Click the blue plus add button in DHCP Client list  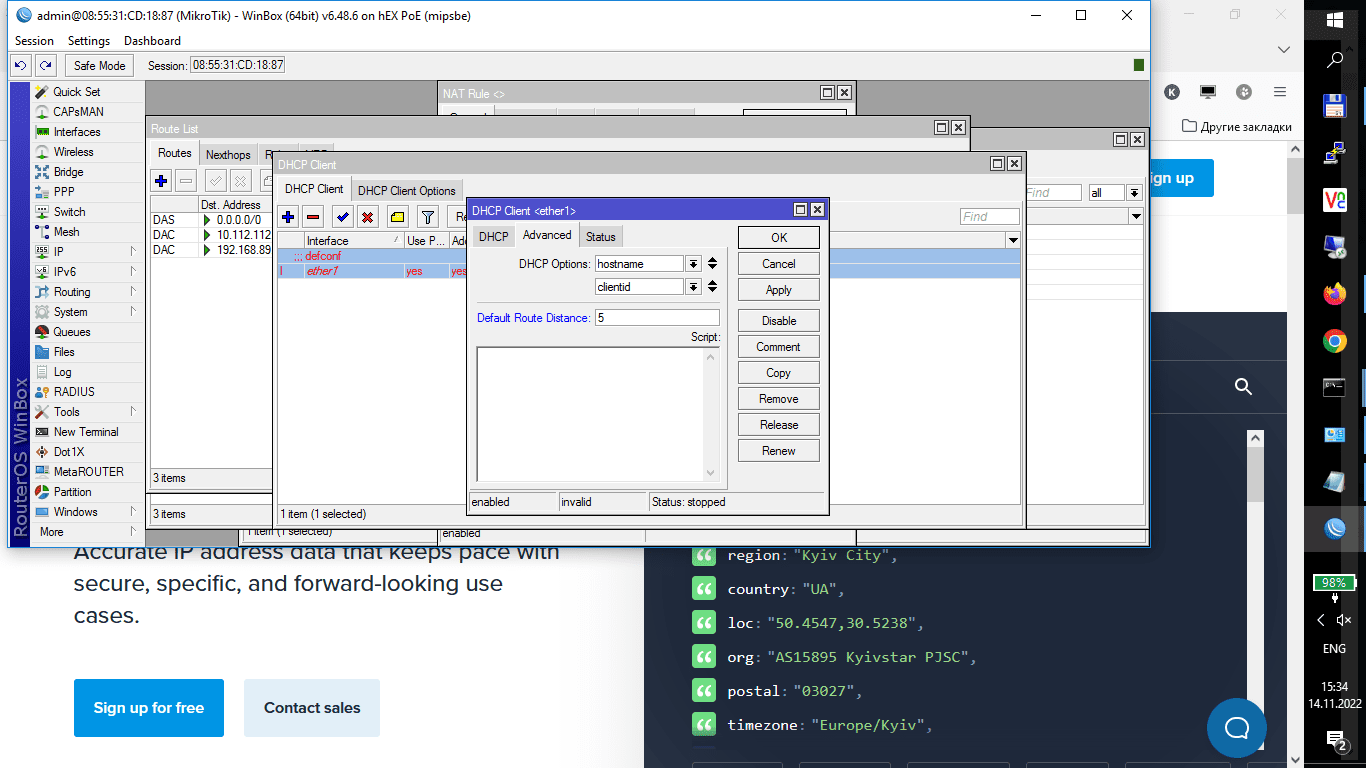pyautogui.click(x=288, y=217)
